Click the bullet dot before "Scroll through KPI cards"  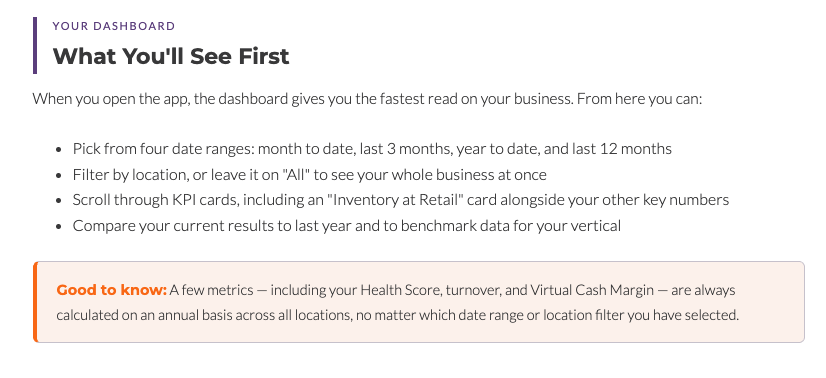click(58, 201)
